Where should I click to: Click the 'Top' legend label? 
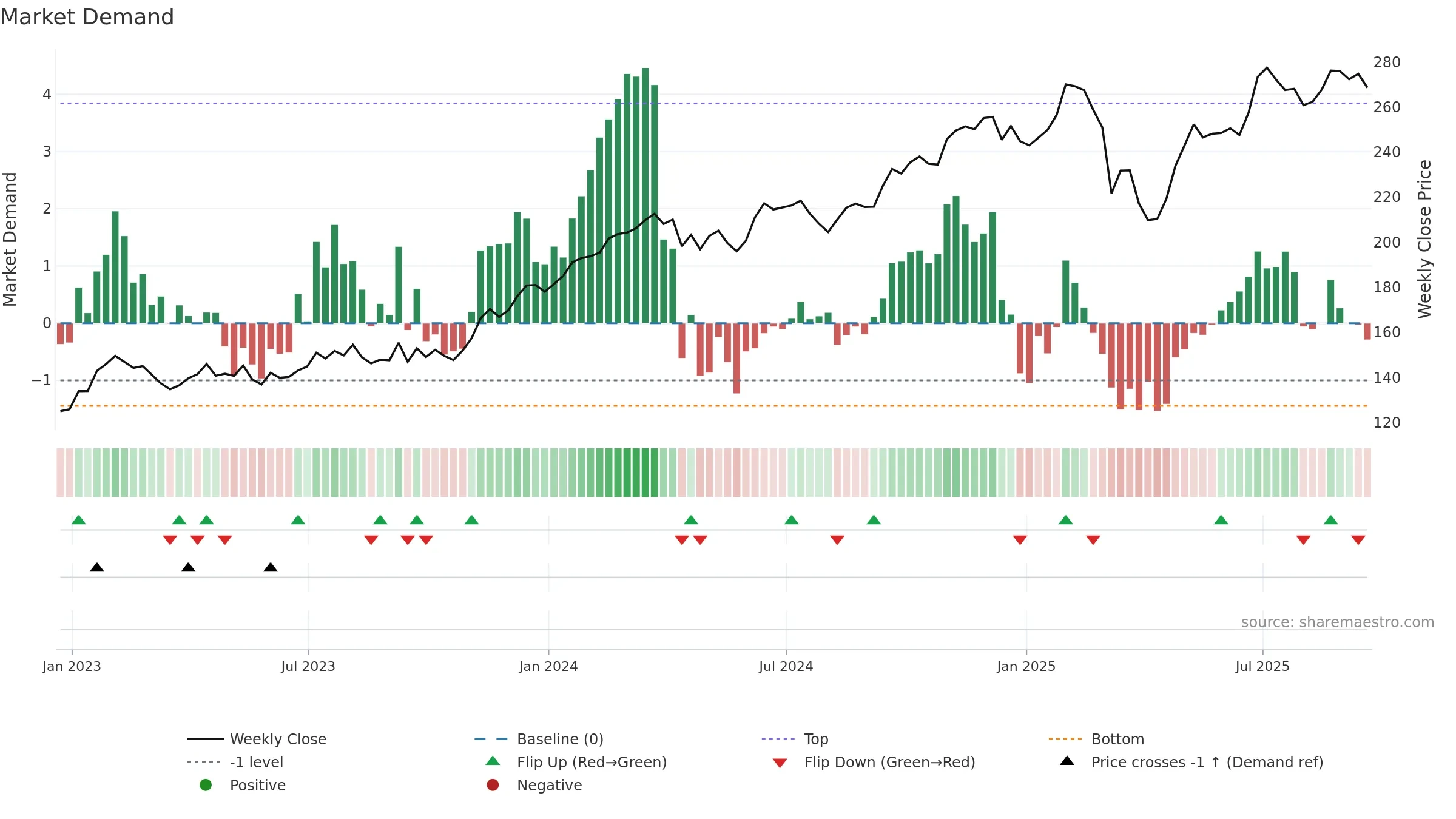pyautogui.click(x=816, y=740)
